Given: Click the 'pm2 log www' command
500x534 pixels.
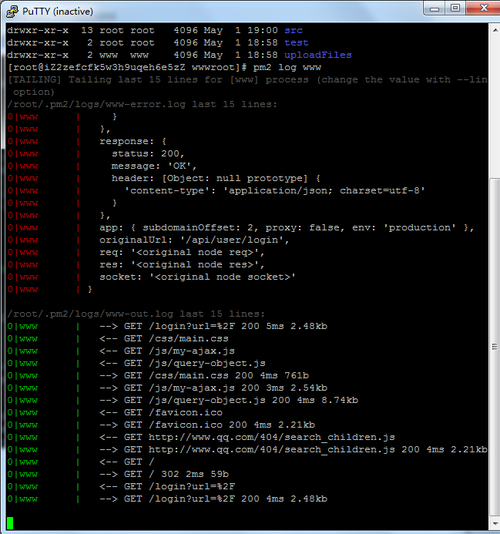Looking at the screenshot, I should click(x=287, y=67).
